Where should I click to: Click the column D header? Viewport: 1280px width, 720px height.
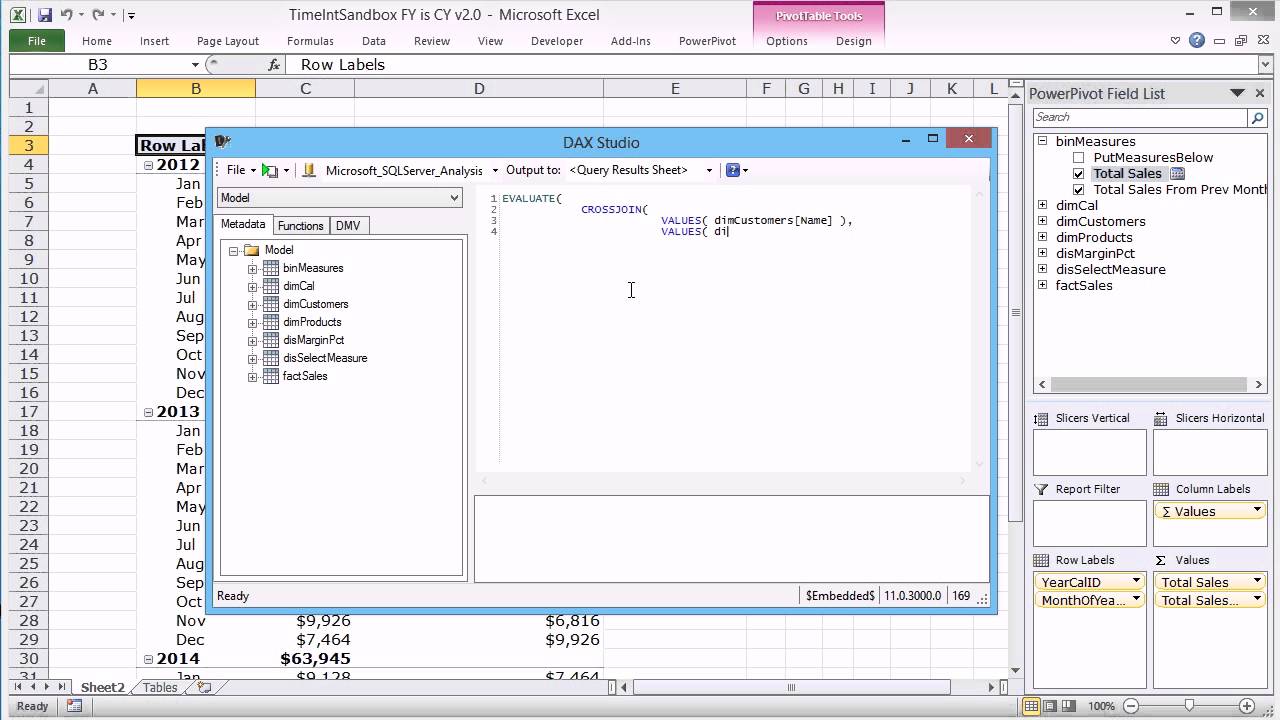point(479,89)
